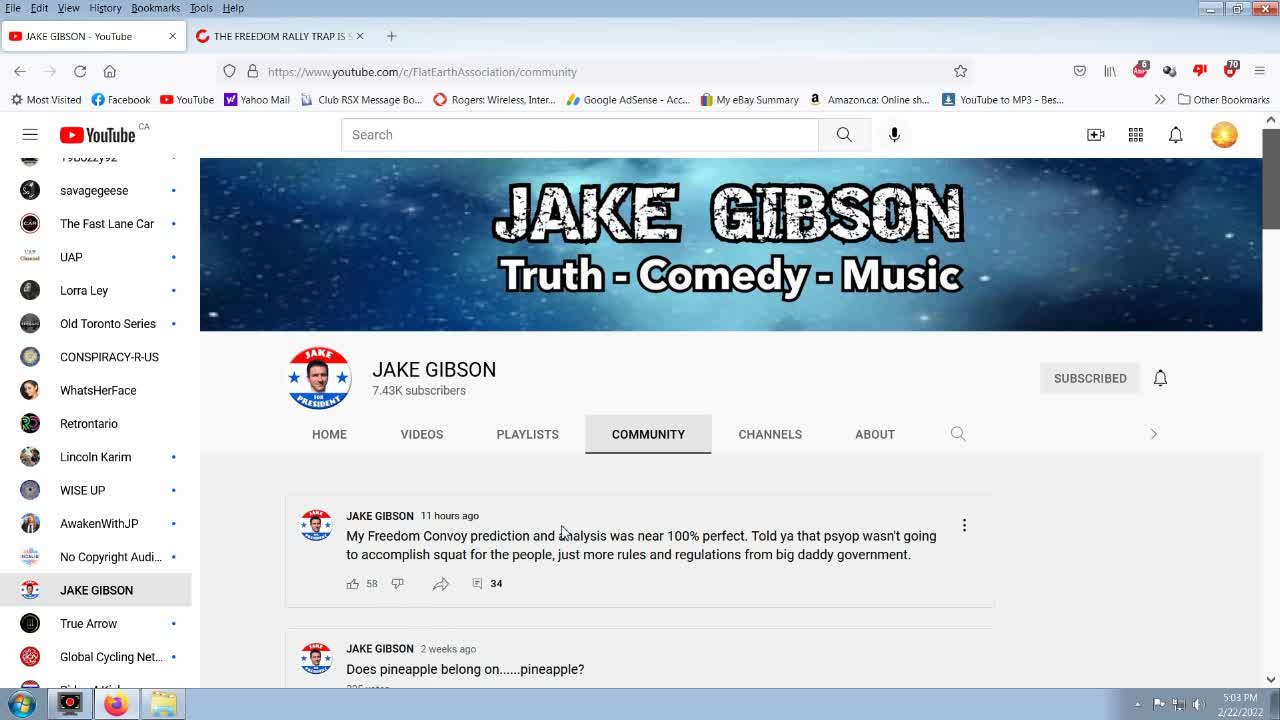Dislike the Freedom Convoy community post
The height and width of the screenshot is (720, 1280).
398,584
